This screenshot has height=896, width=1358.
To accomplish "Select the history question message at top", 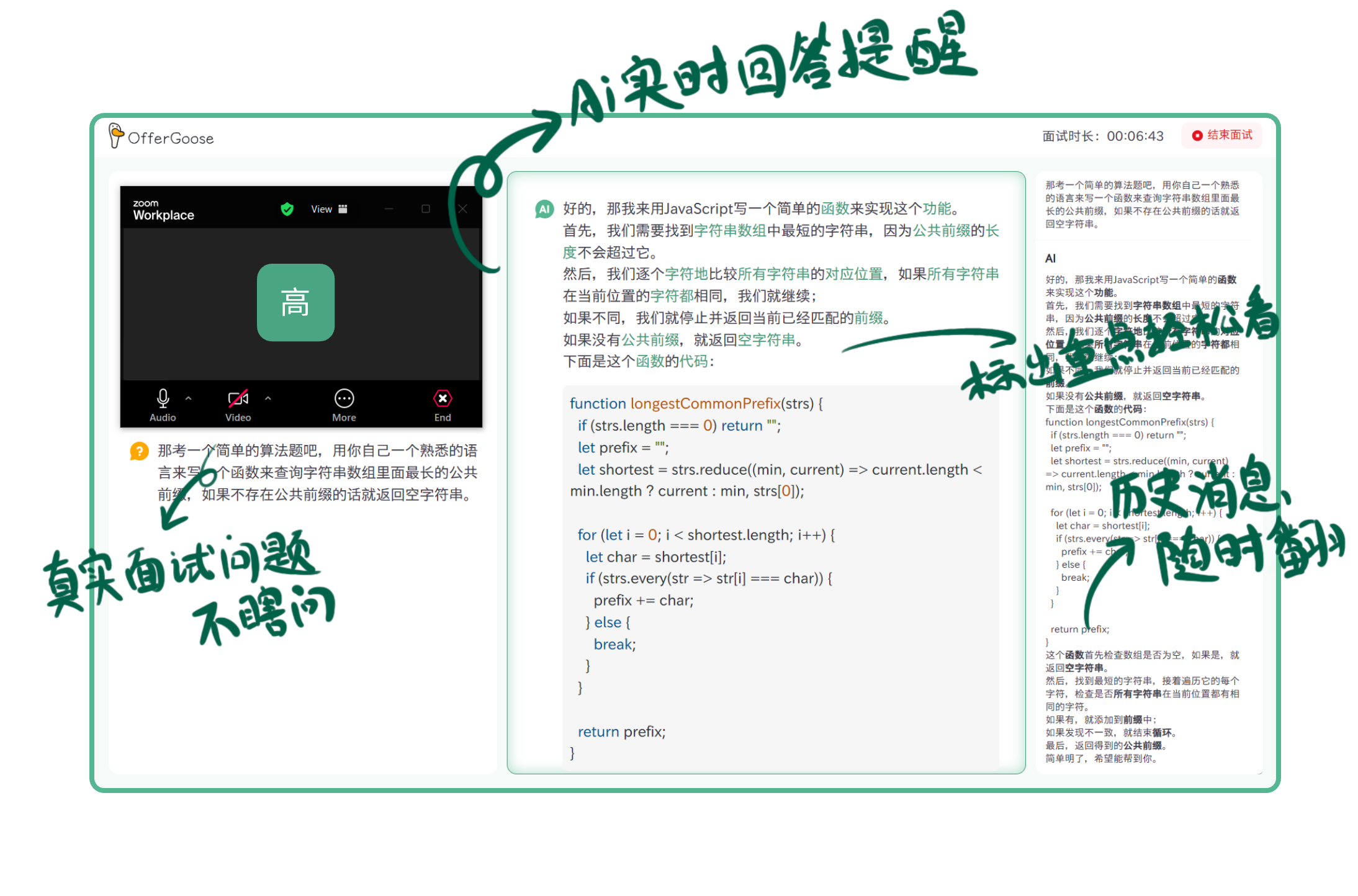I will point(1142,204).
